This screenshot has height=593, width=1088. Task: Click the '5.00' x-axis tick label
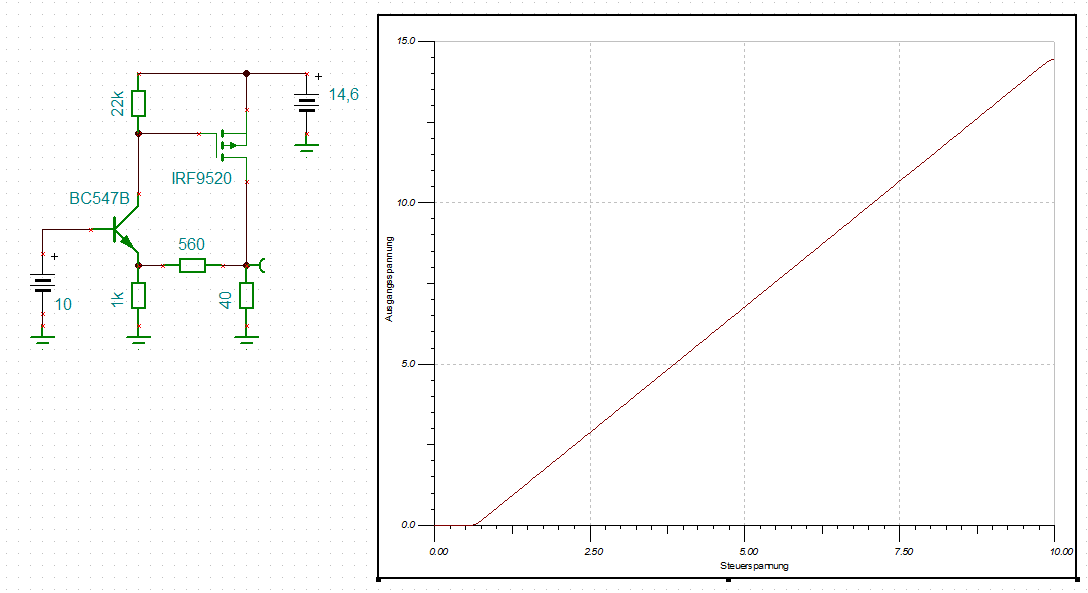(749, 552)
